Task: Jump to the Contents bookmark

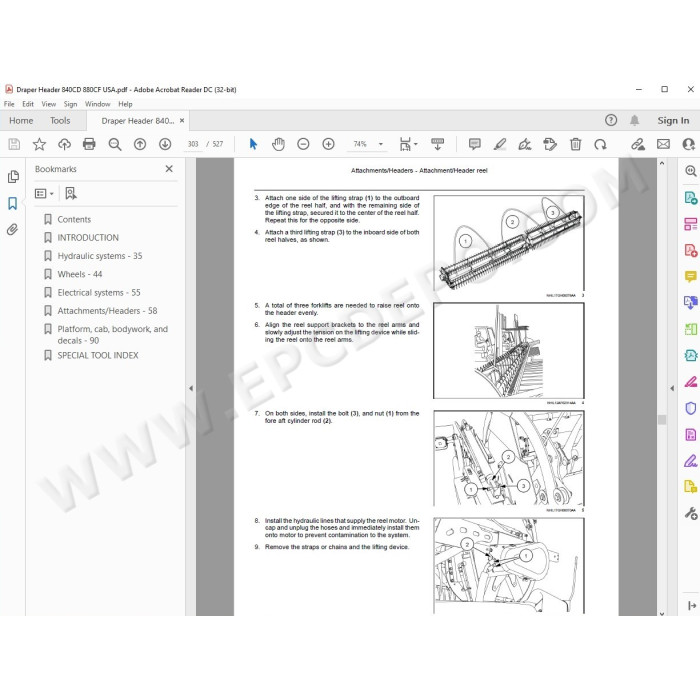Action: [74, 219]
